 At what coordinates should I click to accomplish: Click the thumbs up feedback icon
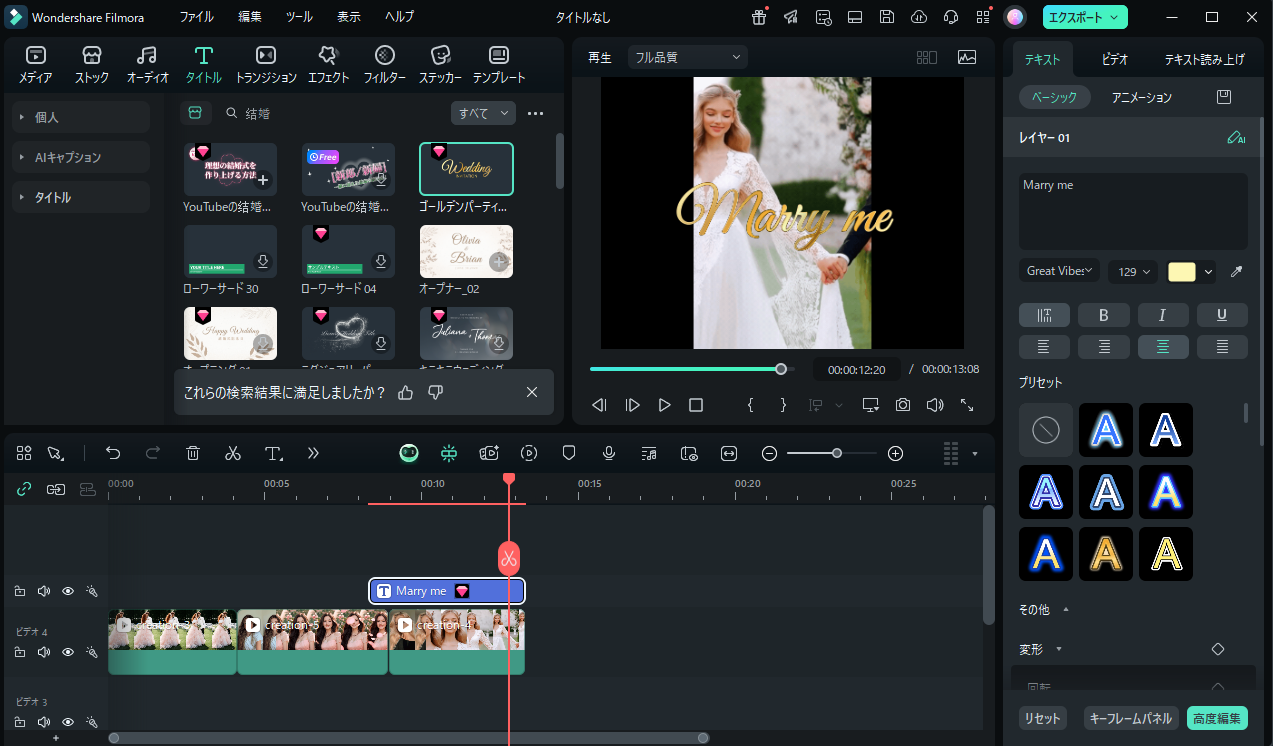coord(405,392)
